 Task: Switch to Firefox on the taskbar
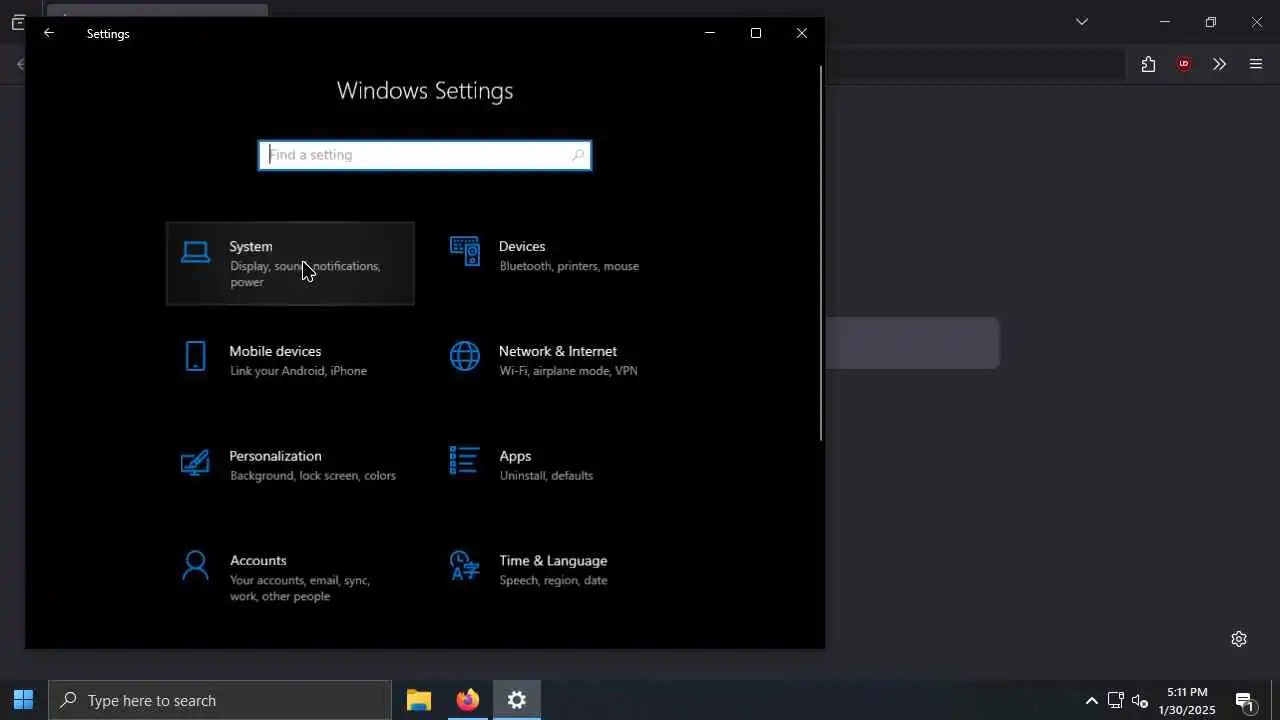(x=468, y=700)
